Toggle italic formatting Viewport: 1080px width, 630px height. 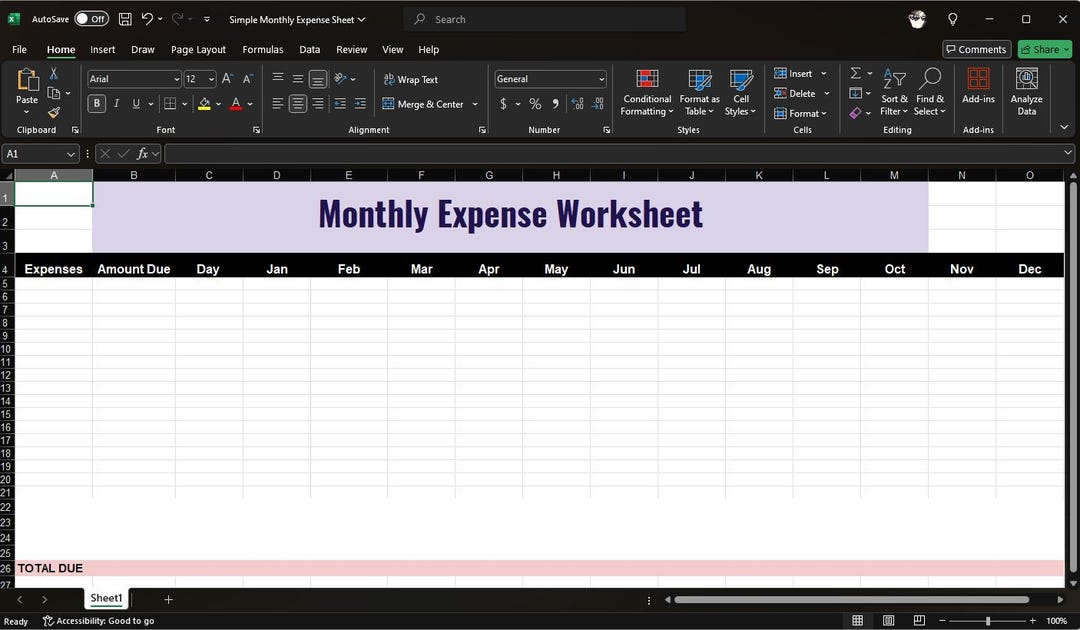(116, 103)
